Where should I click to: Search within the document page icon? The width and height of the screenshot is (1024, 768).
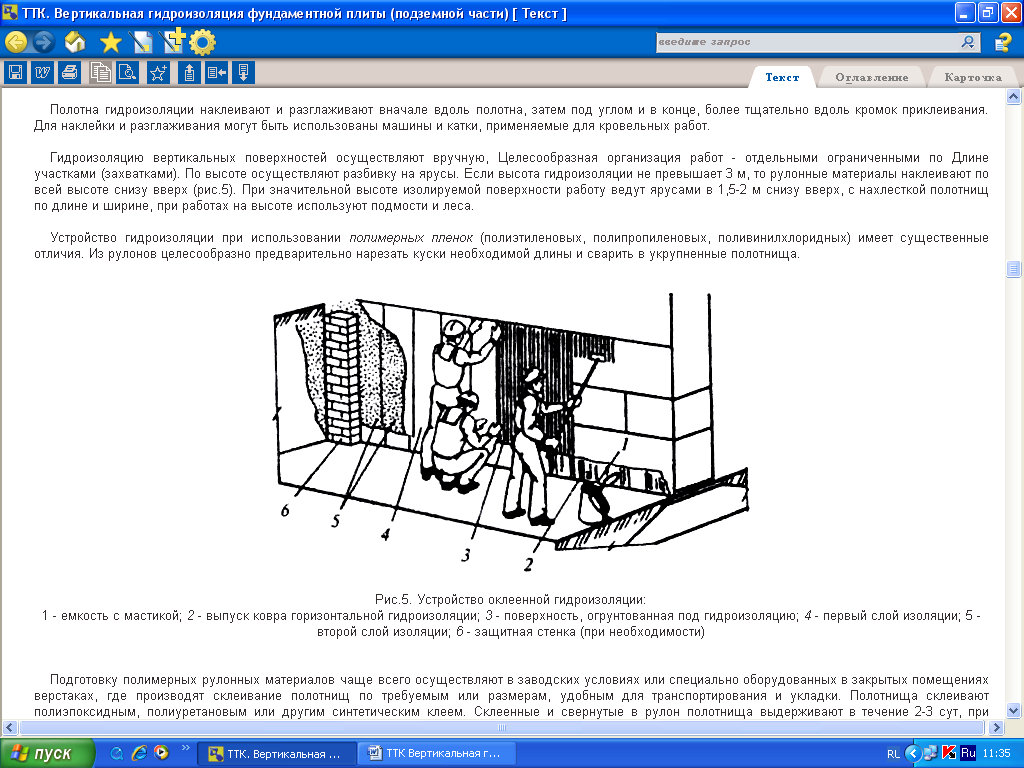tap(127, 72)
